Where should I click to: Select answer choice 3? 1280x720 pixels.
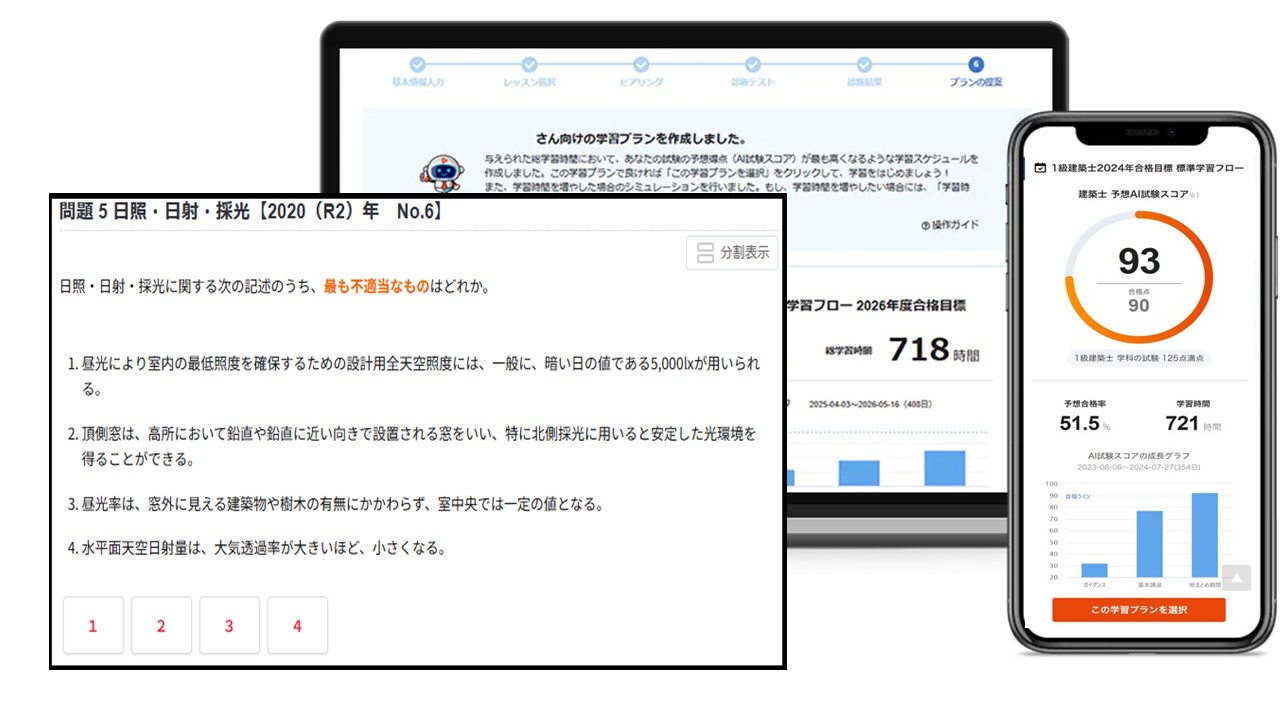tap(229, 626)
